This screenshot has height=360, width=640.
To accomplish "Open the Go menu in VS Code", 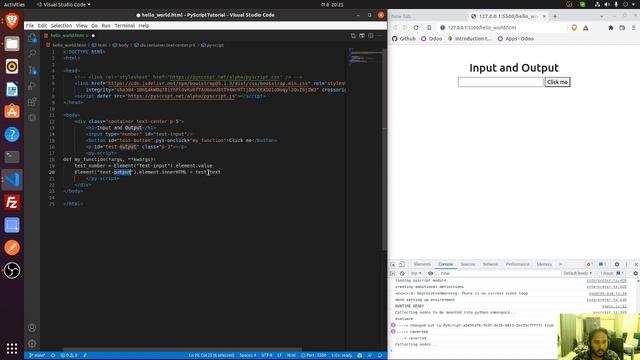I will point(94,25).
